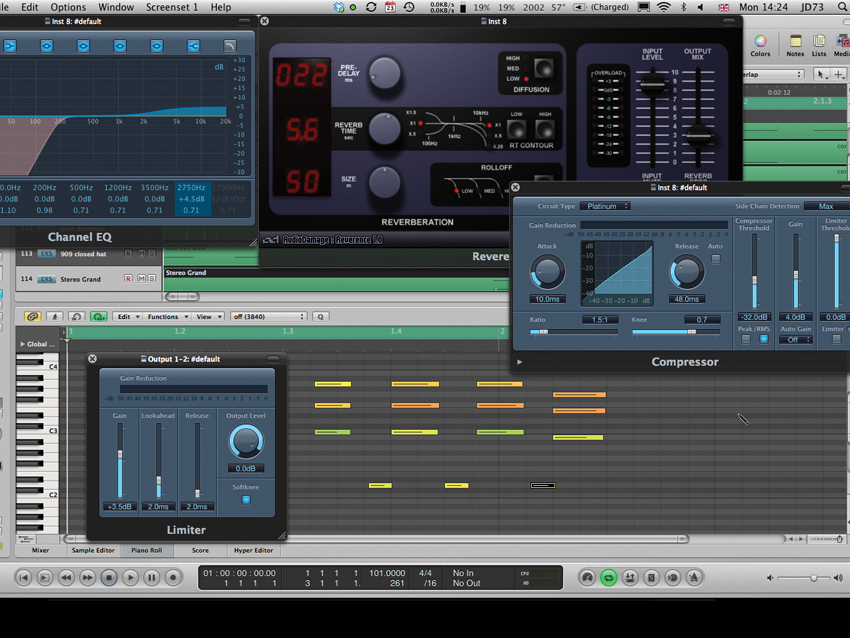Screen dimensions: 850x638
Task: Click the sync icon in the menu bar
Action: [371, 7]
